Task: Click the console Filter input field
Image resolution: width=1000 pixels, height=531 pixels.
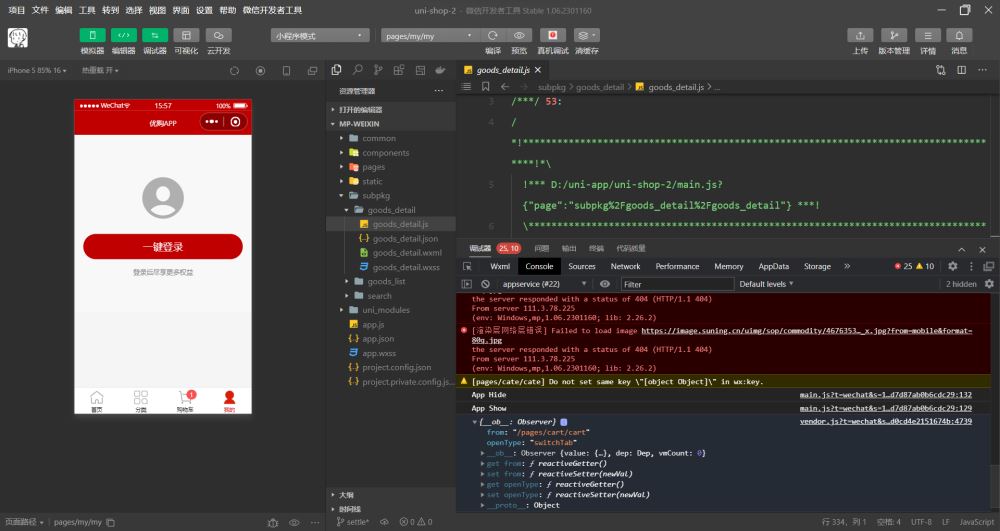Action: (x=677, y=284)
